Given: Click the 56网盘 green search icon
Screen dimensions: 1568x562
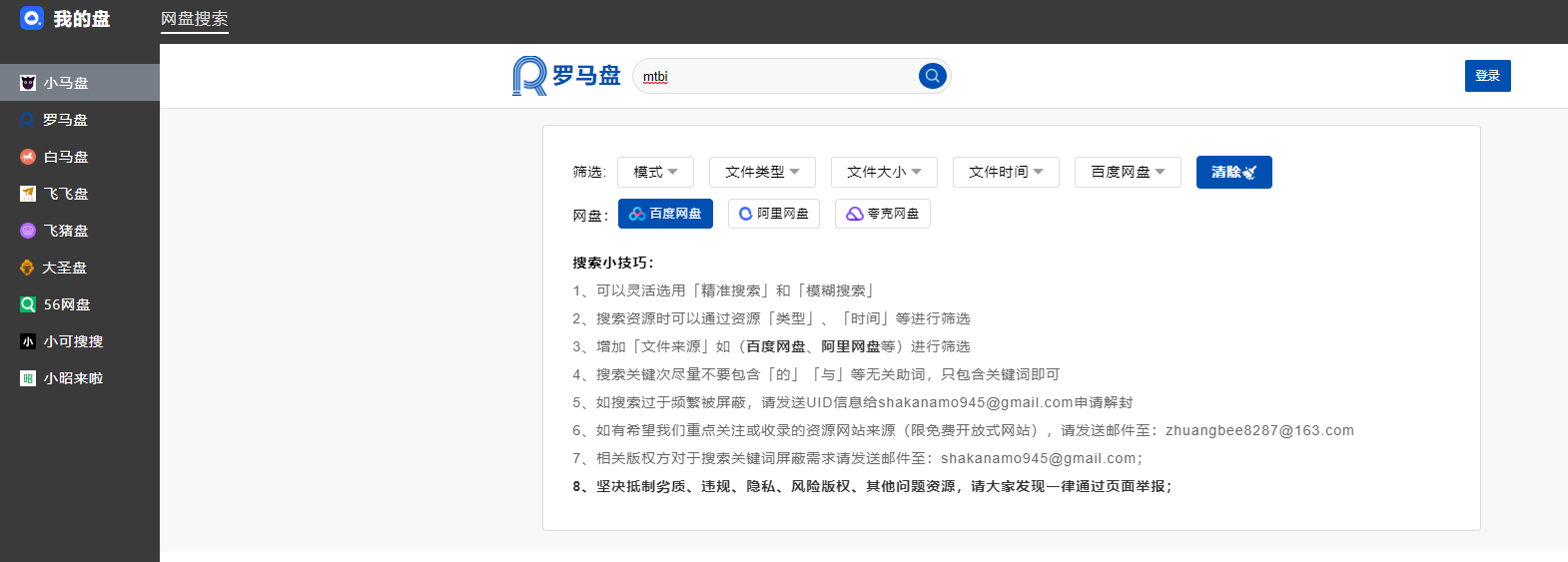Looking at the screenshot, I should tap(28, 304).
